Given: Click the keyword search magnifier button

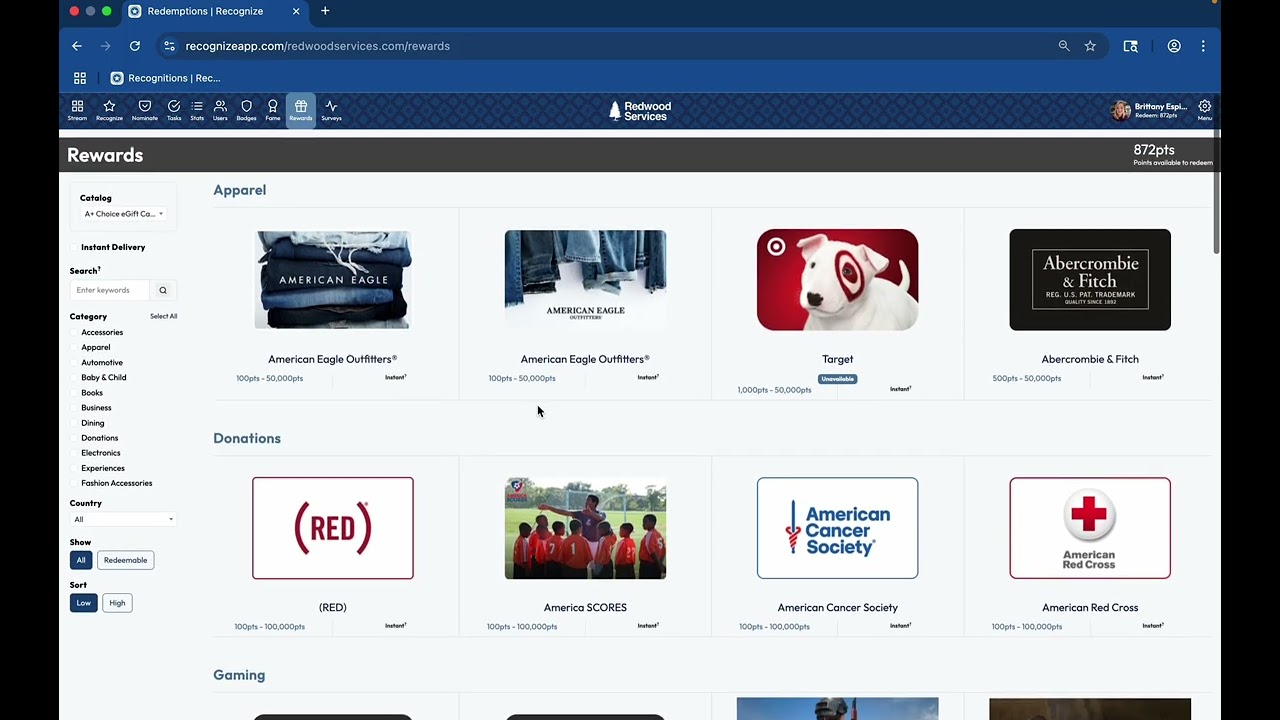Looking at the screenshot, I should (163, 290).
